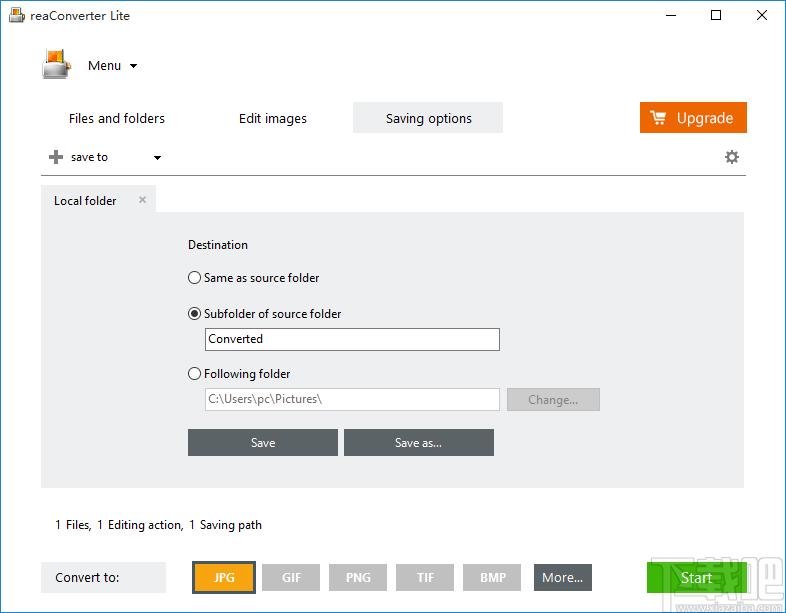Viewport: 786px width, 613px height.
Task: Click the shopping cart icon on Upgrade
Action: click(x=658, y=118)
